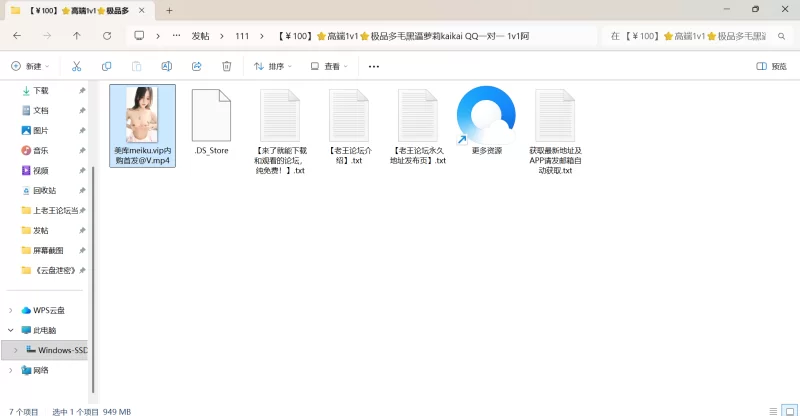The height and width of the screenshot is (416, 800).
Task: Expand the 网络 tree node
Action: tap(11, 370)
